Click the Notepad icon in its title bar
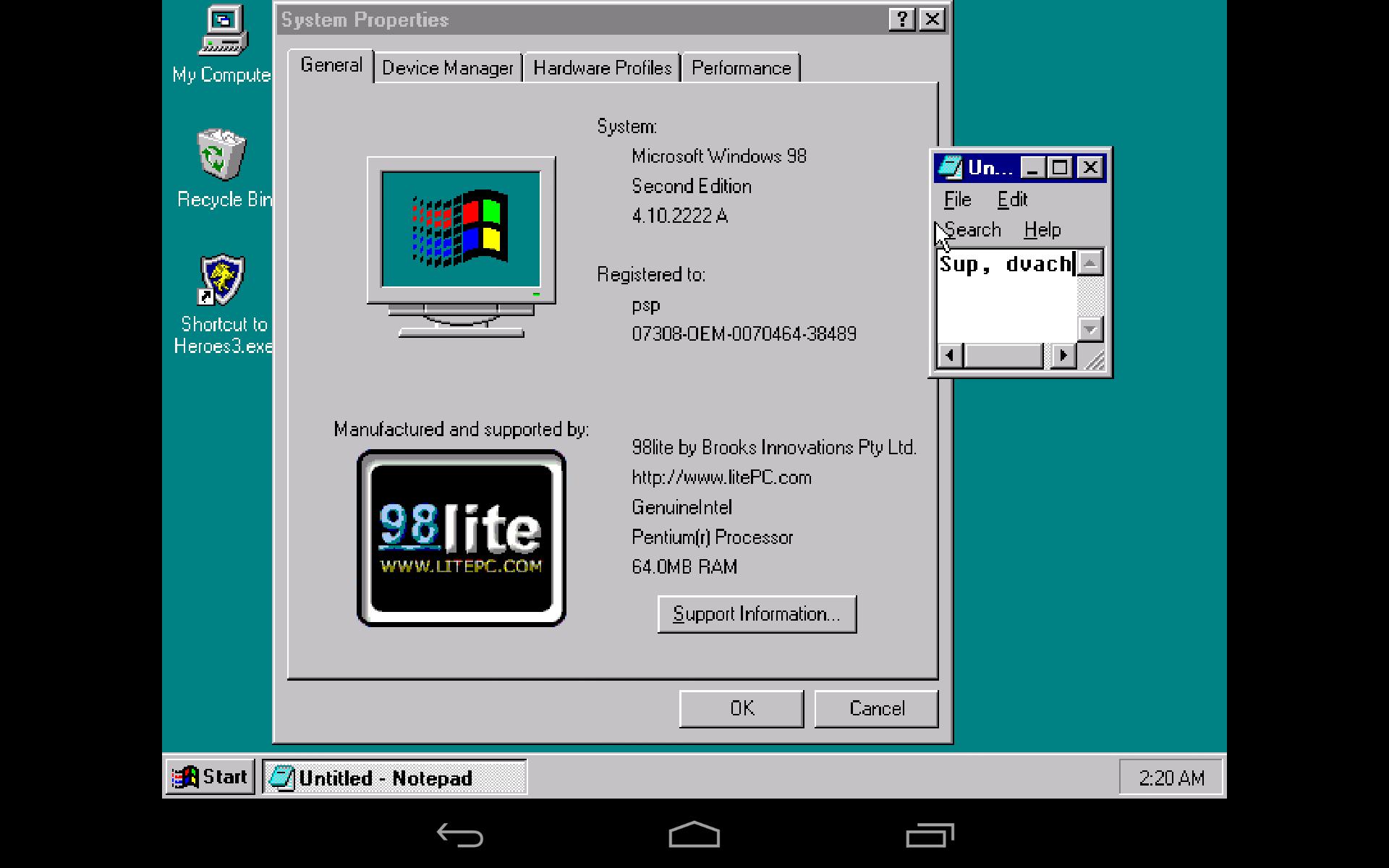The image size is (1389, 868). [949, 168]
